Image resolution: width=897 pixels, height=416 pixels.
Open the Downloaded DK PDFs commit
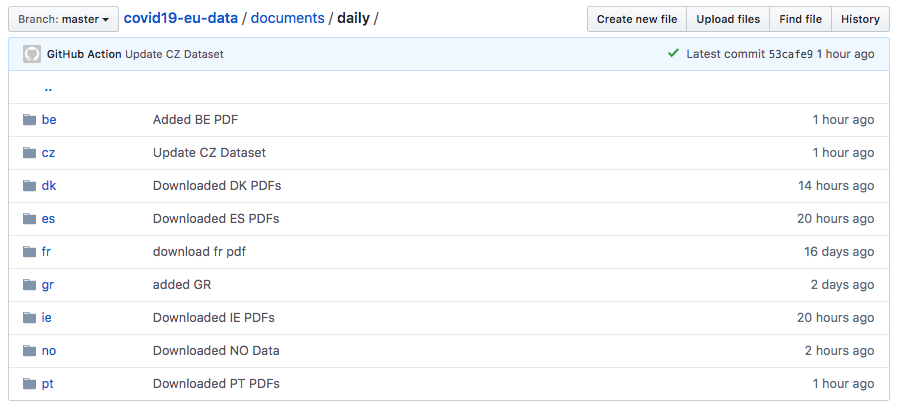[x=217, y=185]
